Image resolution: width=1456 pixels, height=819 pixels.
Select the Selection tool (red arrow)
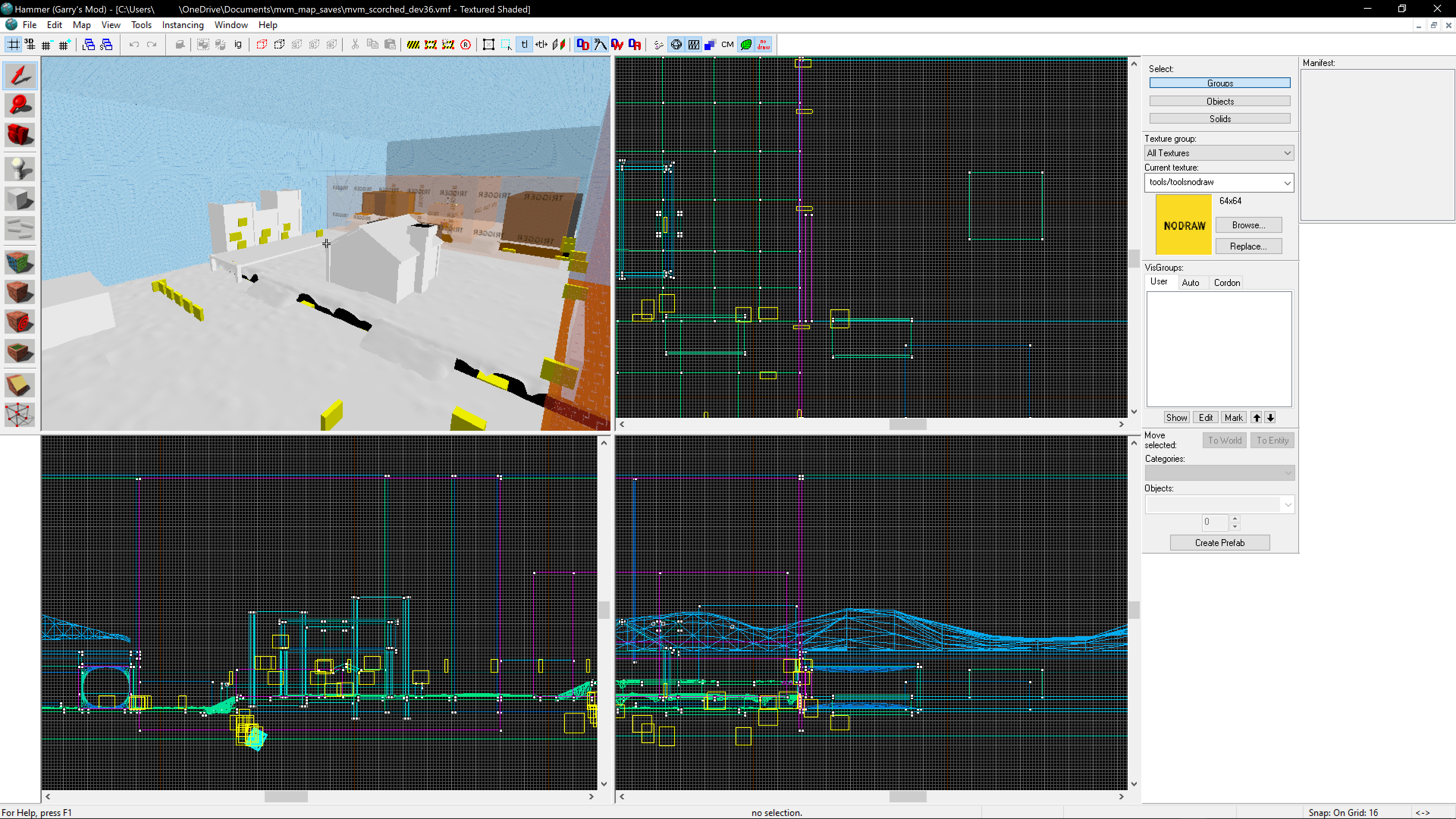point(20,76)
